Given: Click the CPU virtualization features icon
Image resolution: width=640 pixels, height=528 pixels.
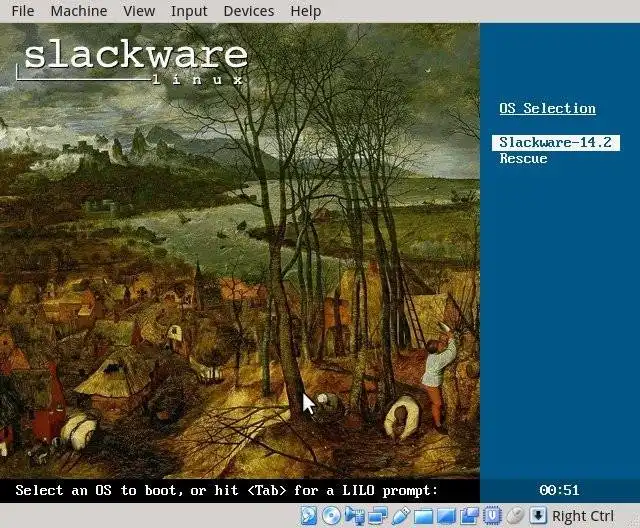Looking at the screenshot, I should pyautogui.click(x=492, y=516).
